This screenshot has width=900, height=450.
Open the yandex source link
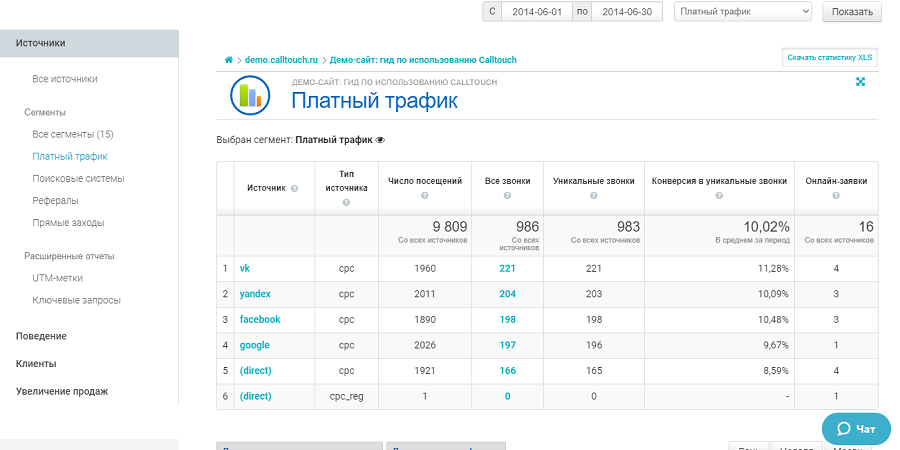pos(255,294)
